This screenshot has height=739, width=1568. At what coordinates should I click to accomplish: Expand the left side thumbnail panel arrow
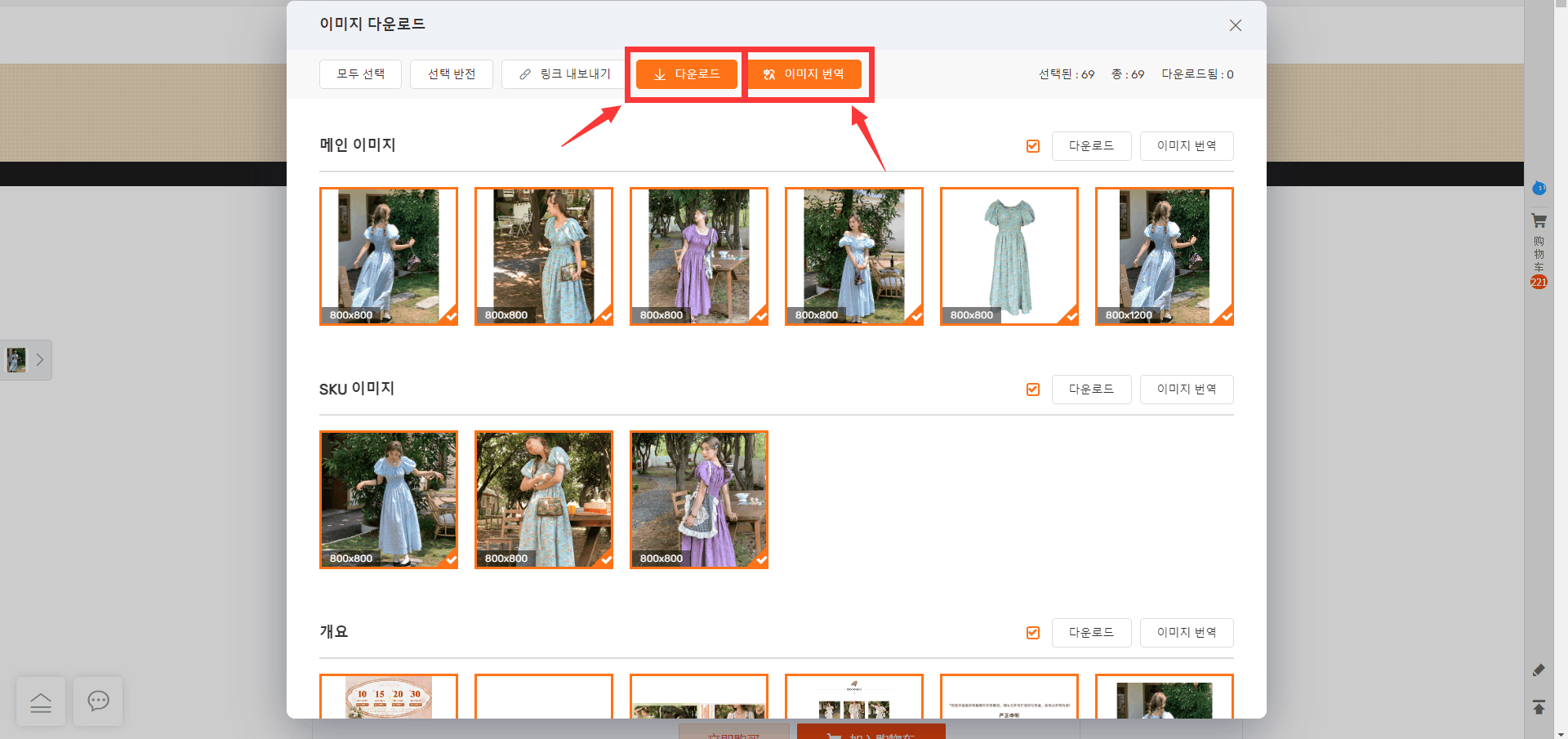click(x=39, y=360)
